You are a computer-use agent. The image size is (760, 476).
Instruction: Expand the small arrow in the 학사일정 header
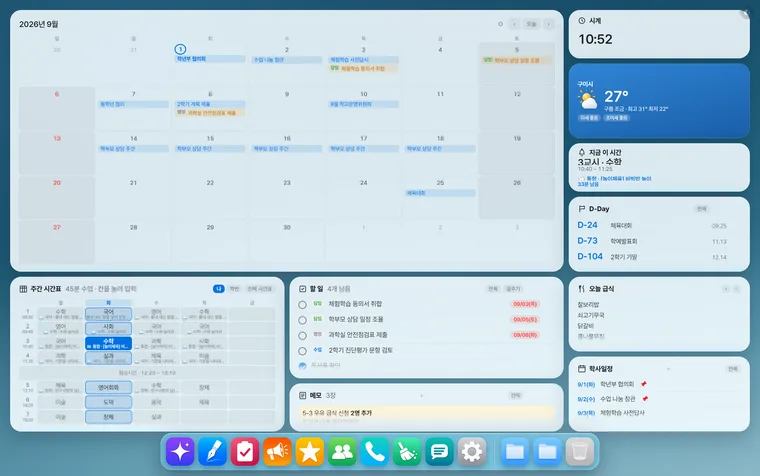pyautogui.click(x=668, y=369)
